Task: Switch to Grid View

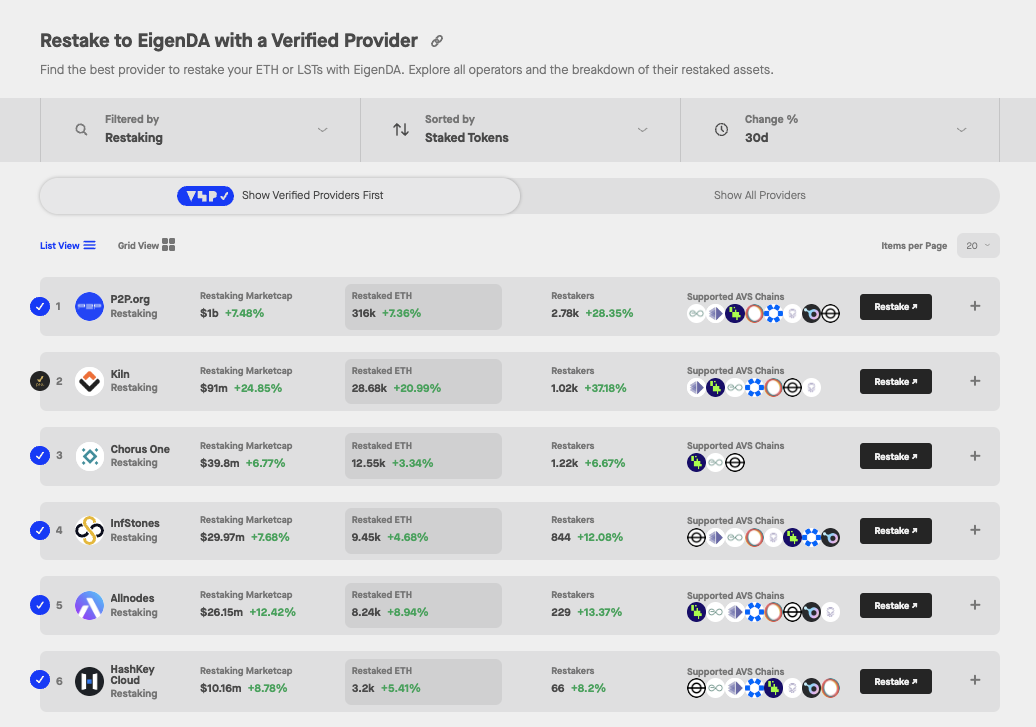Action: point(146,245)
